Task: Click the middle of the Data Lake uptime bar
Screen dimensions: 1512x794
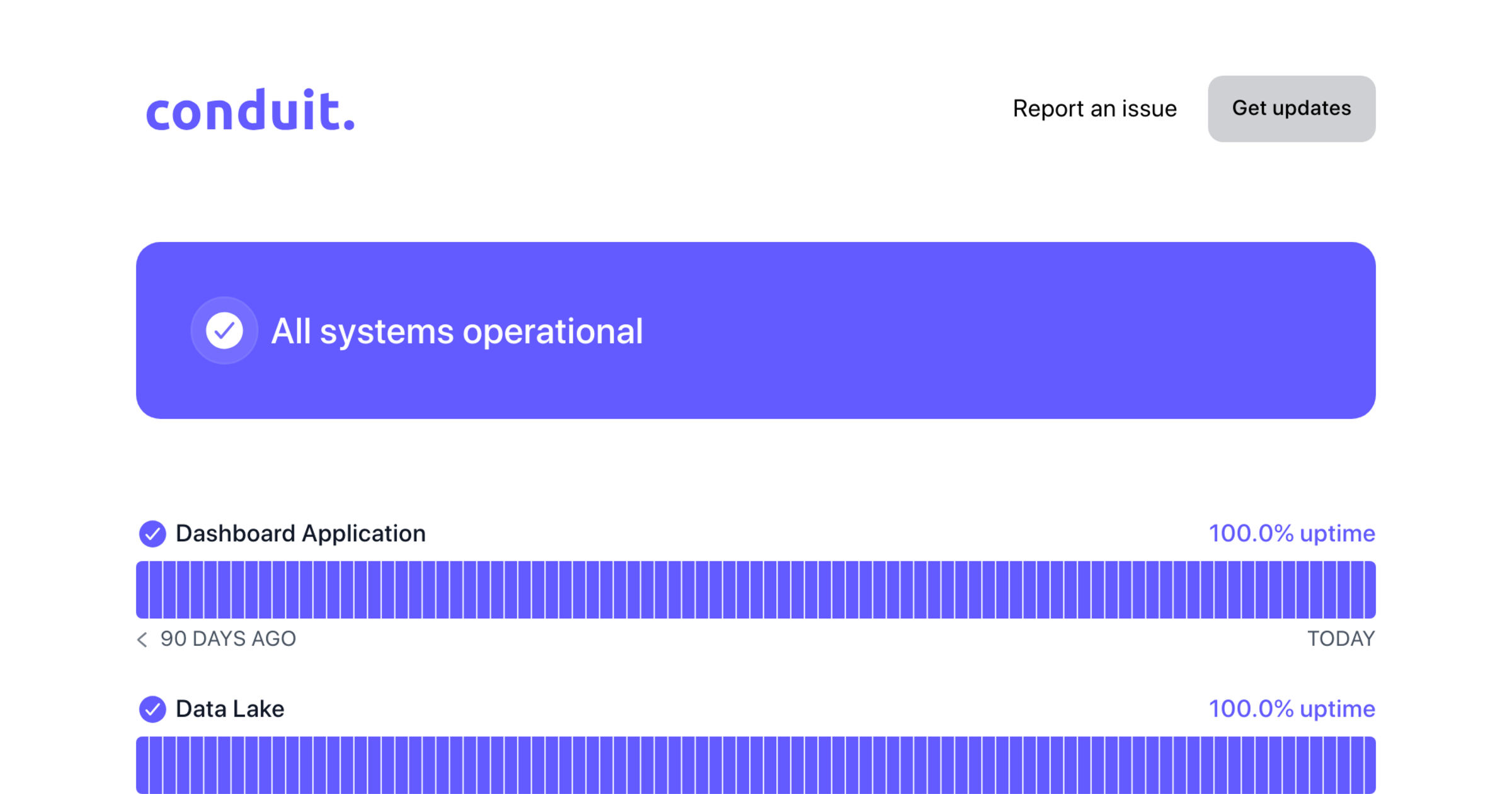Action: tap(756, 765)
